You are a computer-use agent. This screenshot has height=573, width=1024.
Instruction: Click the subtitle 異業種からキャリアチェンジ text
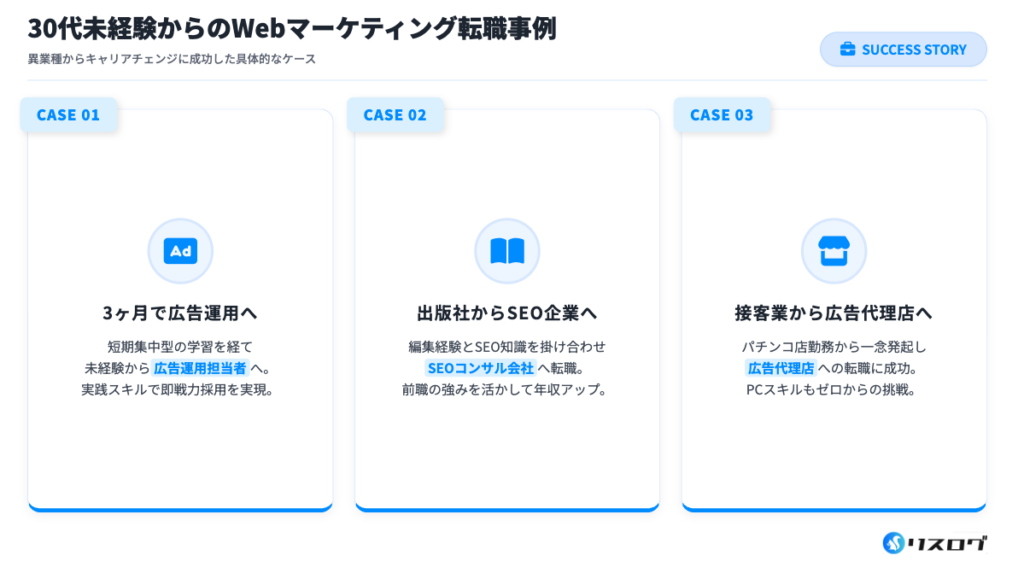coord(172,59)
